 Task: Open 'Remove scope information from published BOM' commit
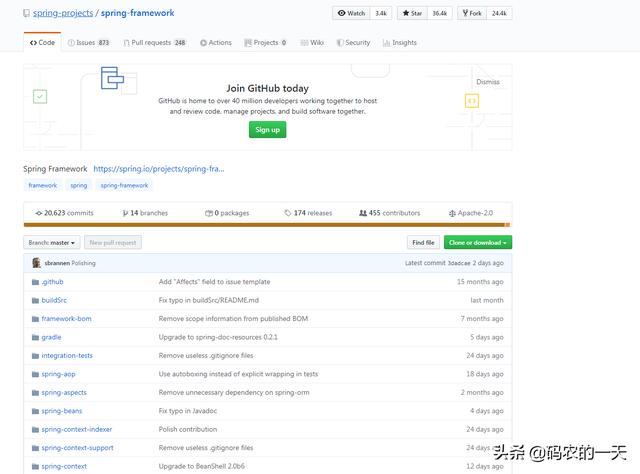[233, 319]
